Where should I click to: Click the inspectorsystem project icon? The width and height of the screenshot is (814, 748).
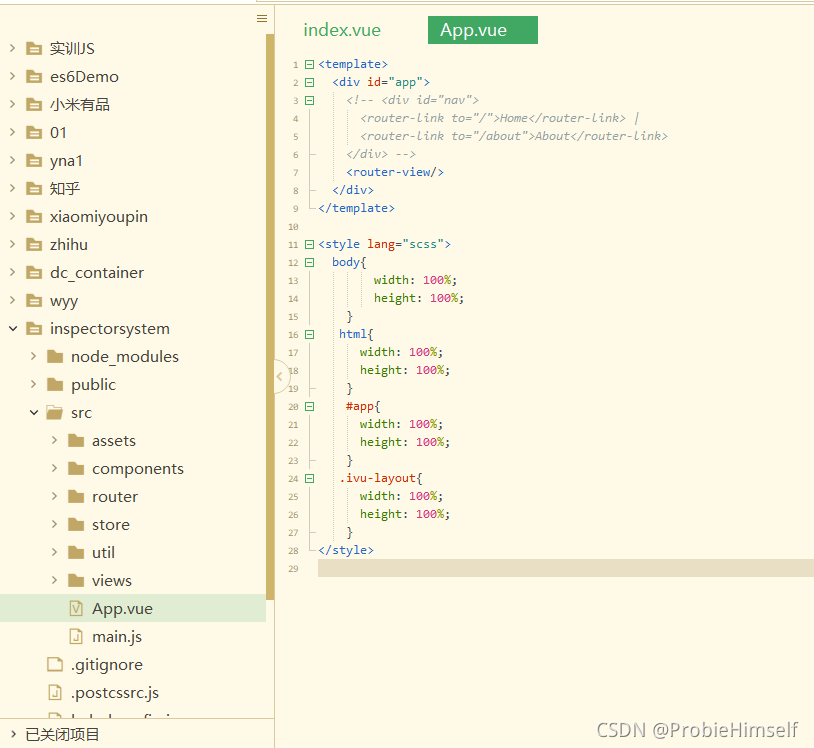coord(34,329)
